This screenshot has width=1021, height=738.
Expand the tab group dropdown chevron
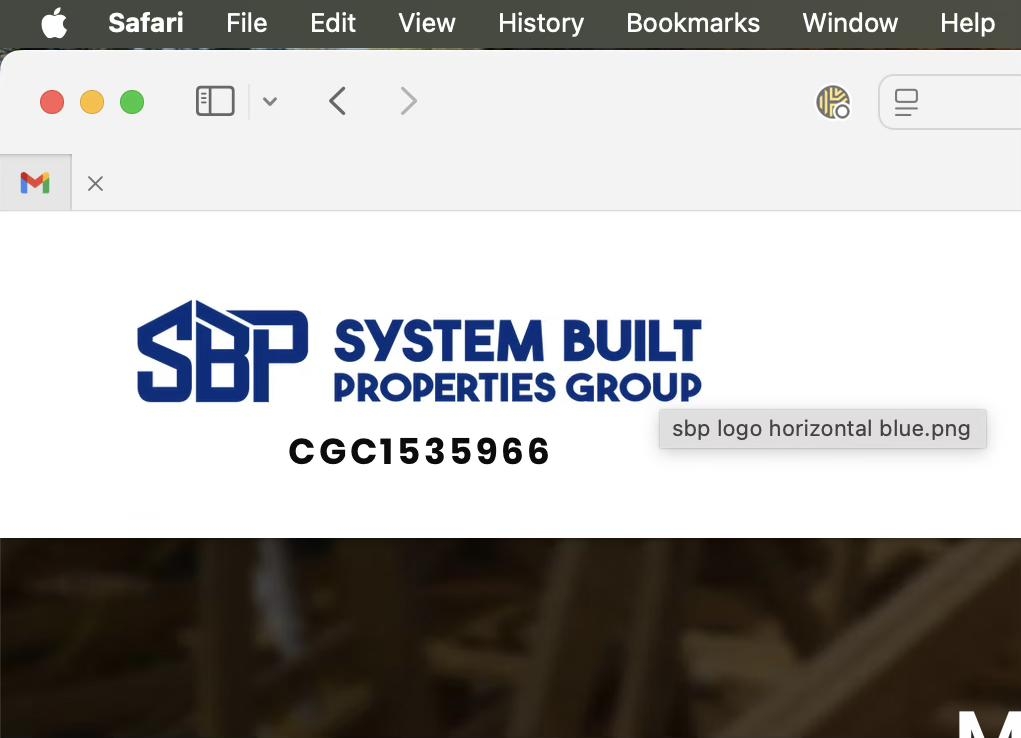click(270, 102)
